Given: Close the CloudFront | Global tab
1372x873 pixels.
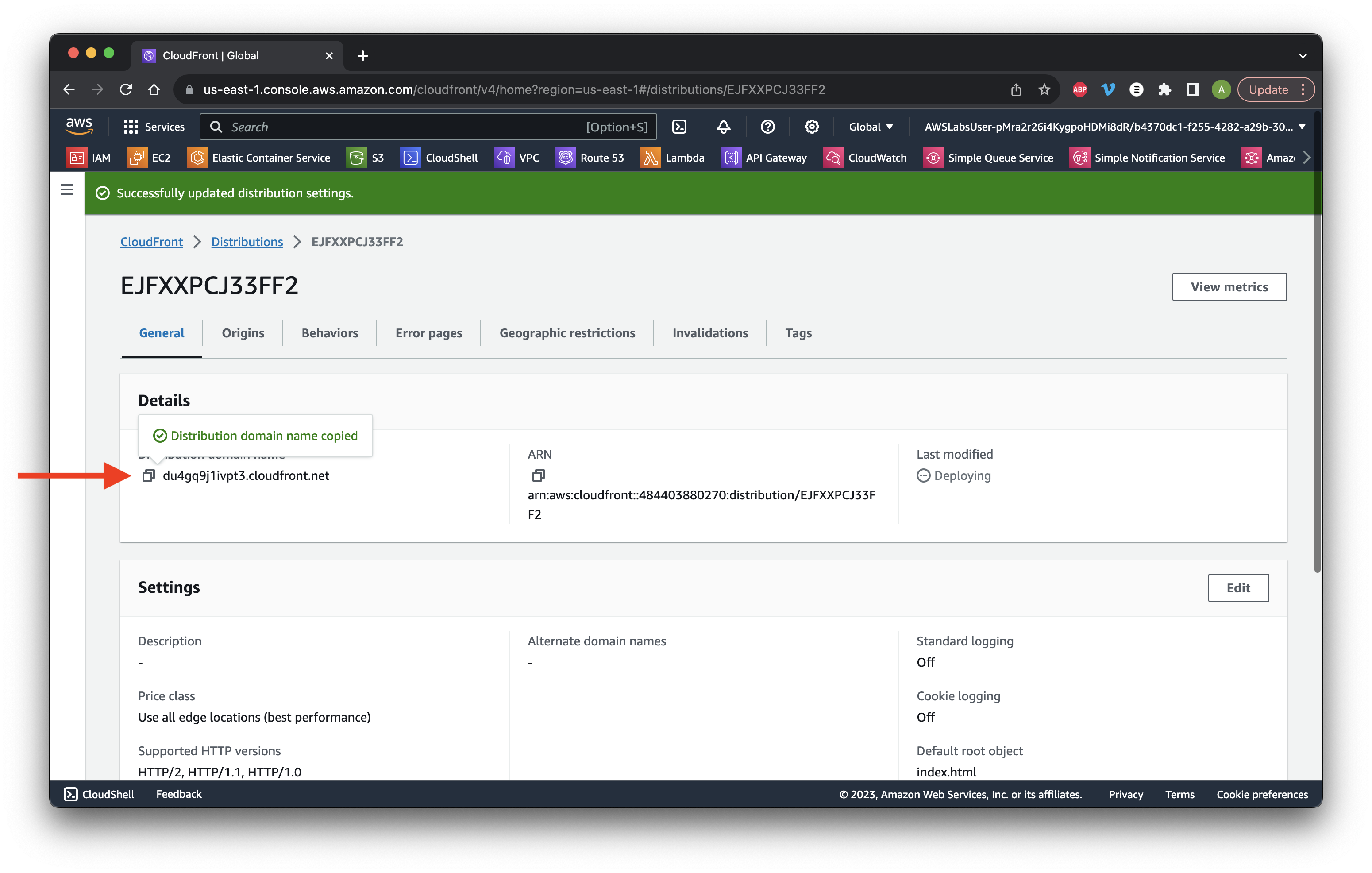Looking at the screenshot, I should [x=329, y=56].
